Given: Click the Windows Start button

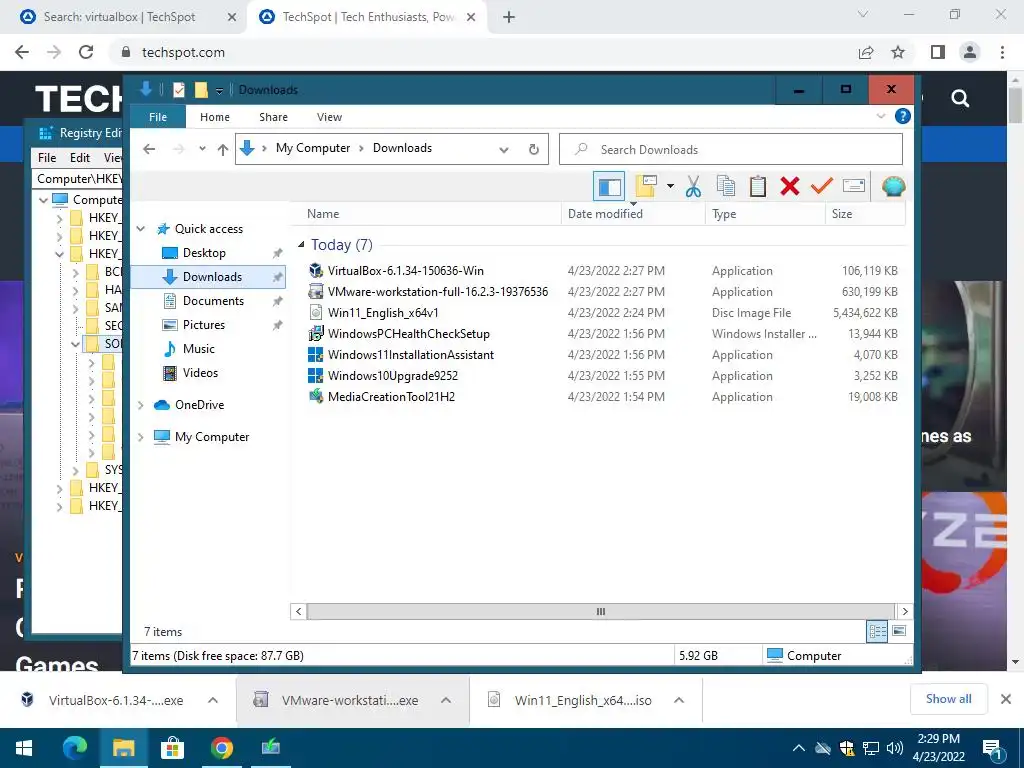Looking at the screenshot, I should coord(24,748).
